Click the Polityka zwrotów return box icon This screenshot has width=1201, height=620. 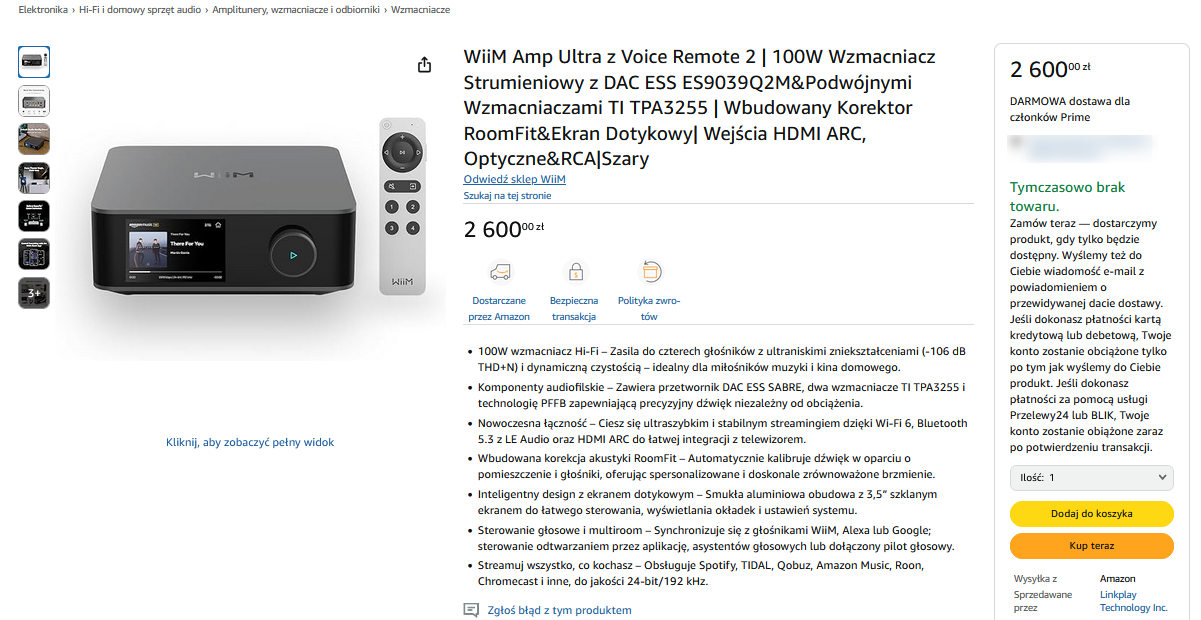650,271
